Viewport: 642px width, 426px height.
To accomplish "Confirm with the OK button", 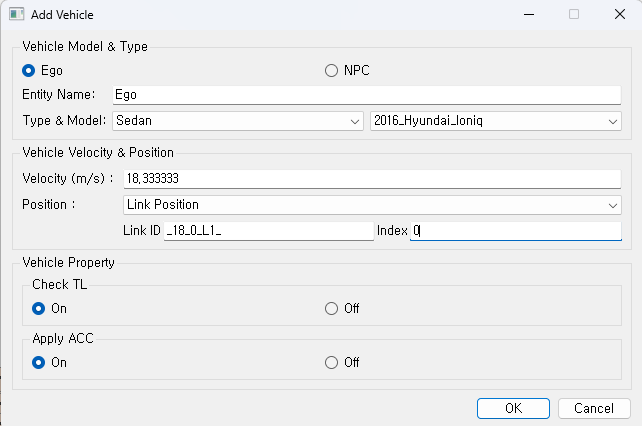I will click(x=513, y=408).
